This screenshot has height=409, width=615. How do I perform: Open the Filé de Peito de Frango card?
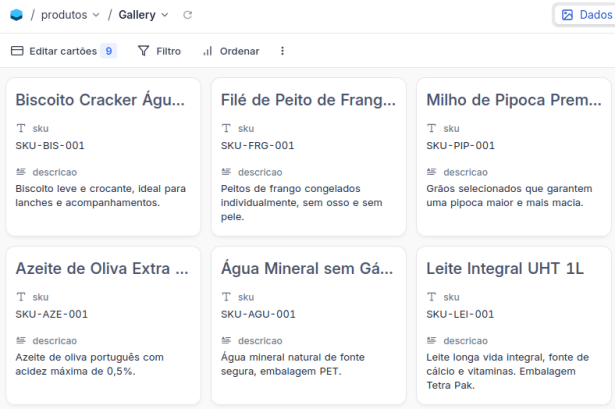coord(307,99)
